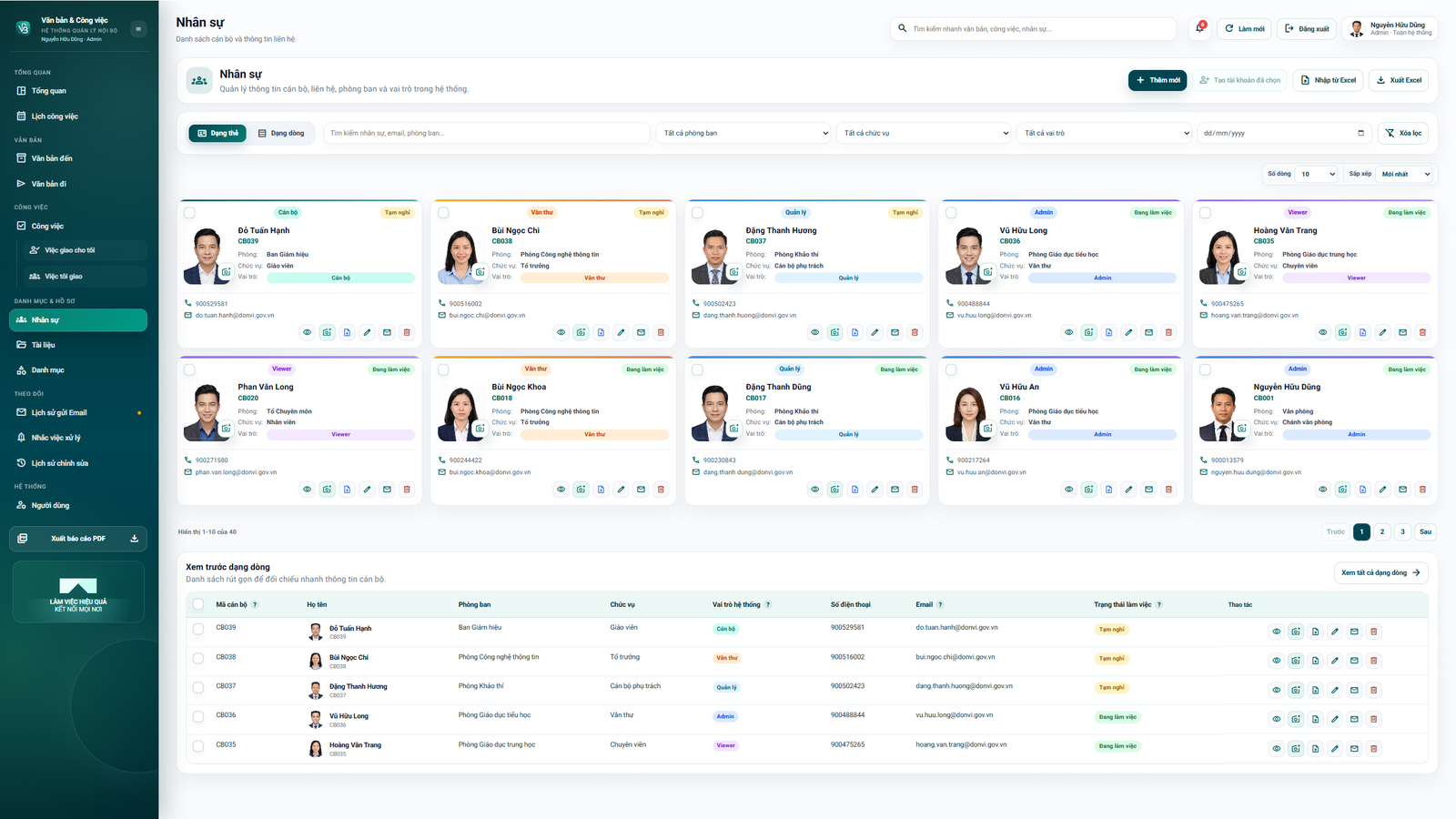Open the 'Số dòng' rows-per-page dropdown
Viewport: 1456px width, 819px height.
click(x=1317, y=174)
